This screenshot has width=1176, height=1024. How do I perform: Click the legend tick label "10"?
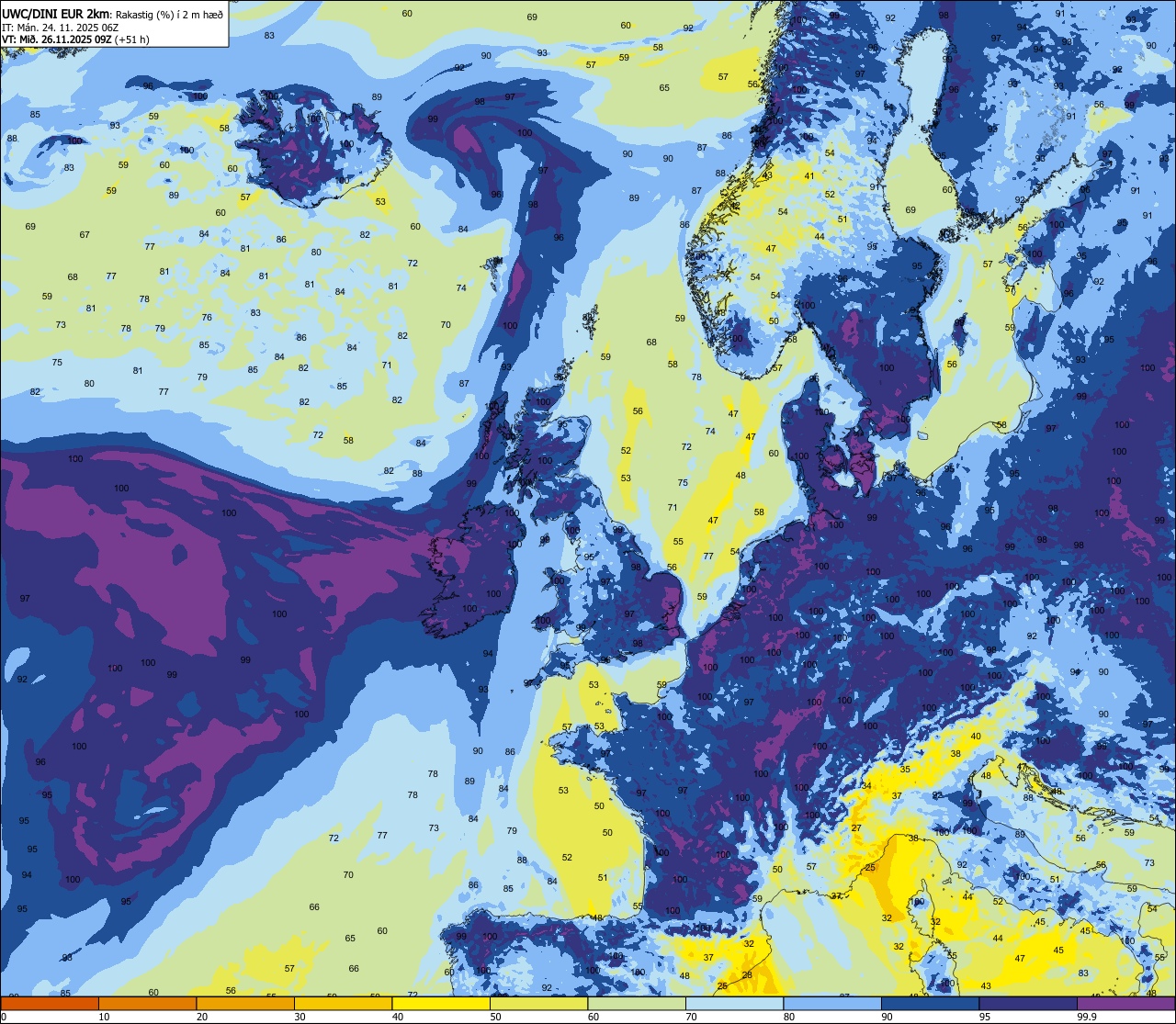click(104, 1017)
